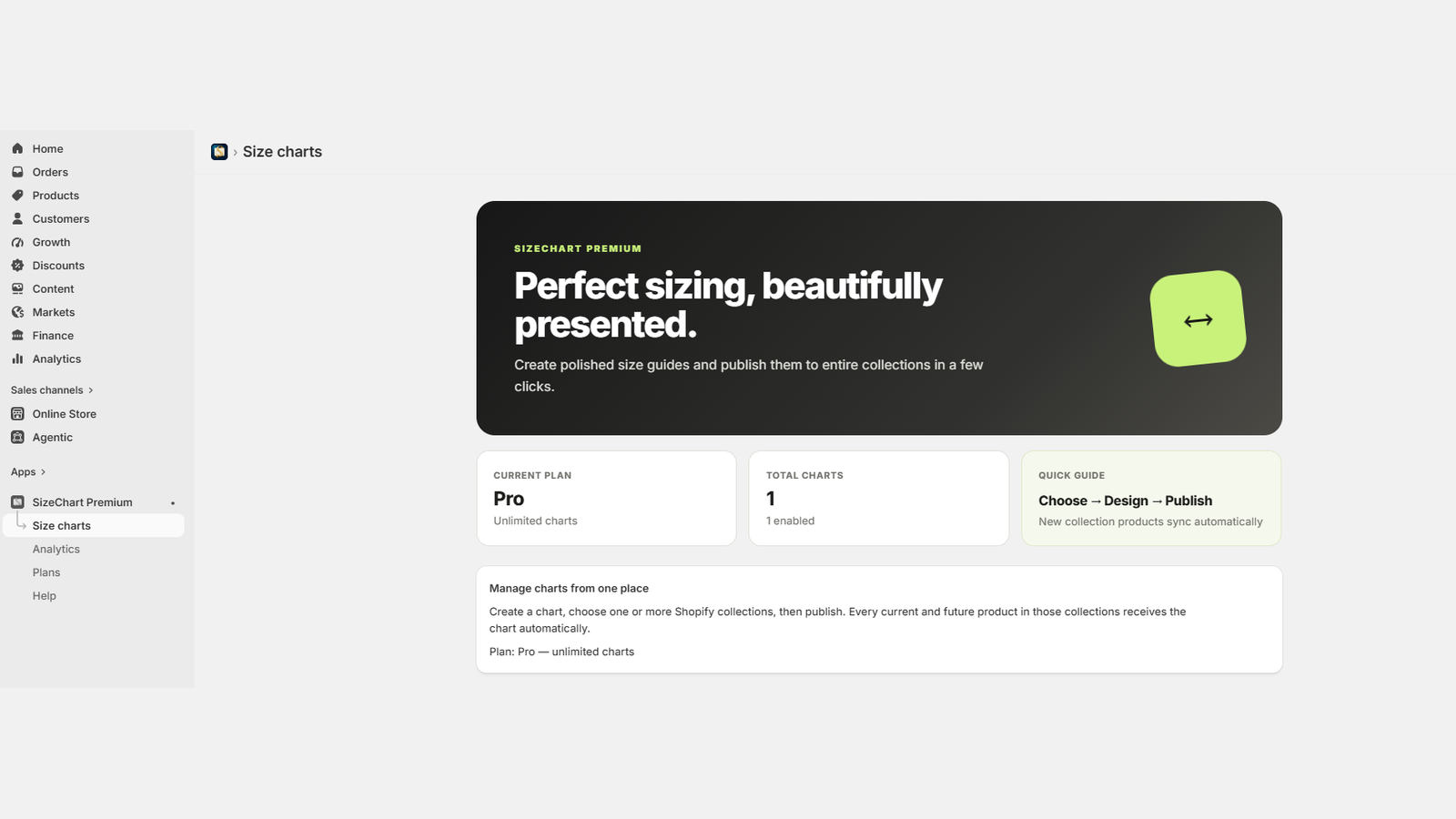Select Size charts in sidebar
Image resolution: width=1456 pixels, height=819 pixels.
point(94,525)
